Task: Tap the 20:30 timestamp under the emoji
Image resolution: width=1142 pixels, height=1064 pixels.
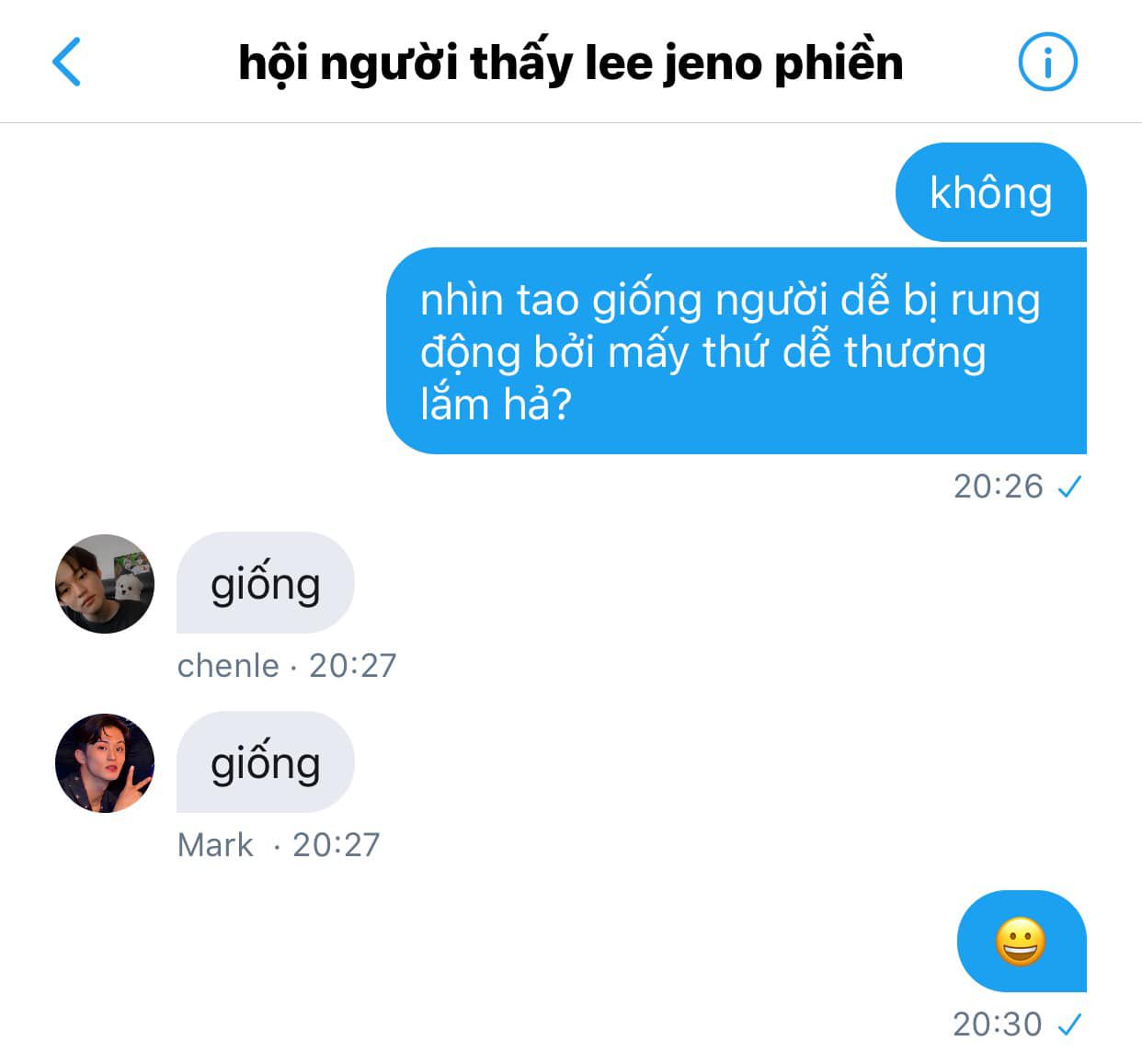Action: coord(998,1024)
